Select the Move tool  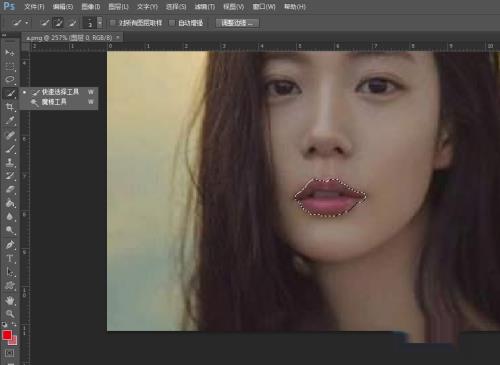10,53
